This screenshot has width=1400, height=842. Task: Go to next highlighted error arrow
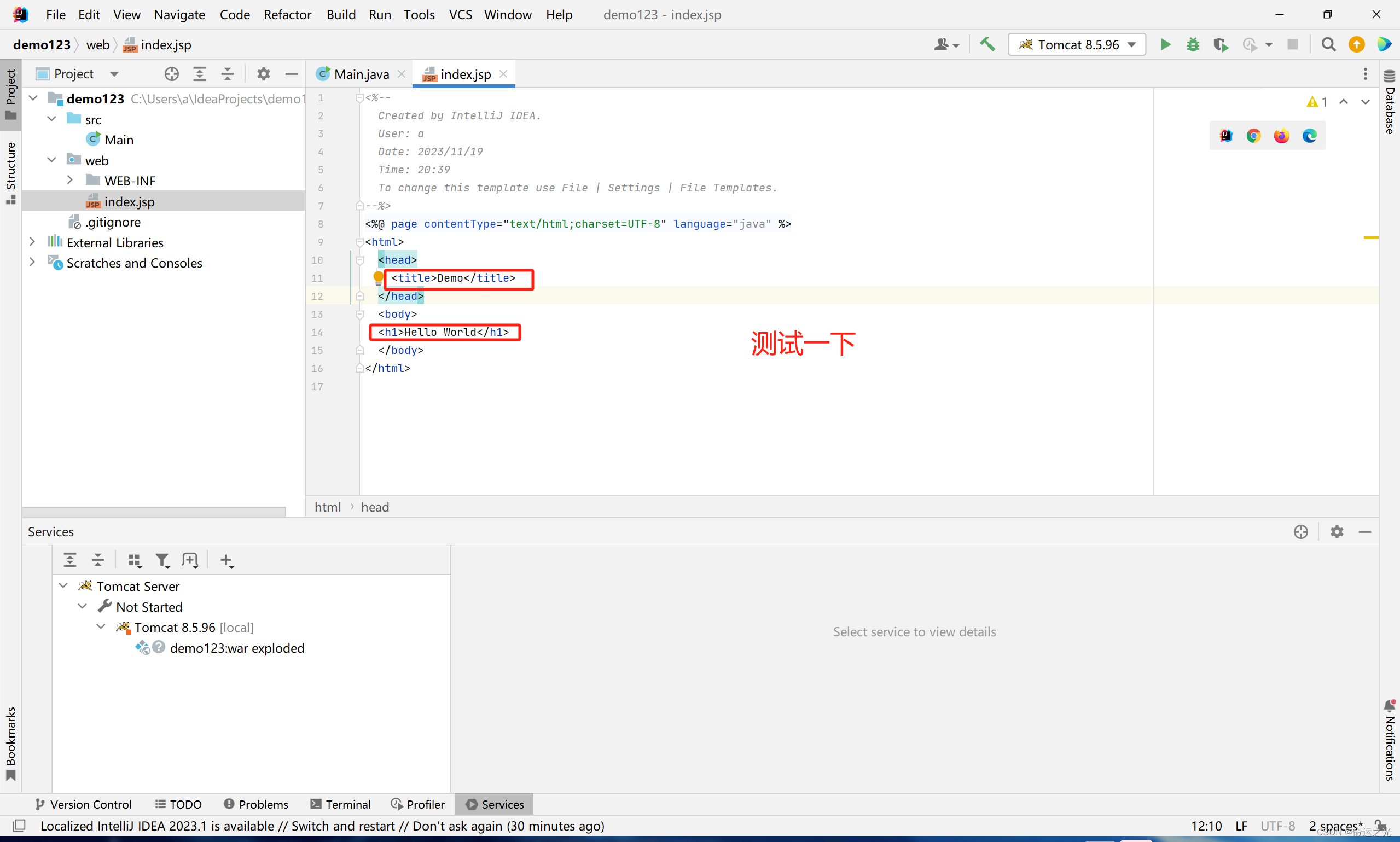tap(1365, 102)
